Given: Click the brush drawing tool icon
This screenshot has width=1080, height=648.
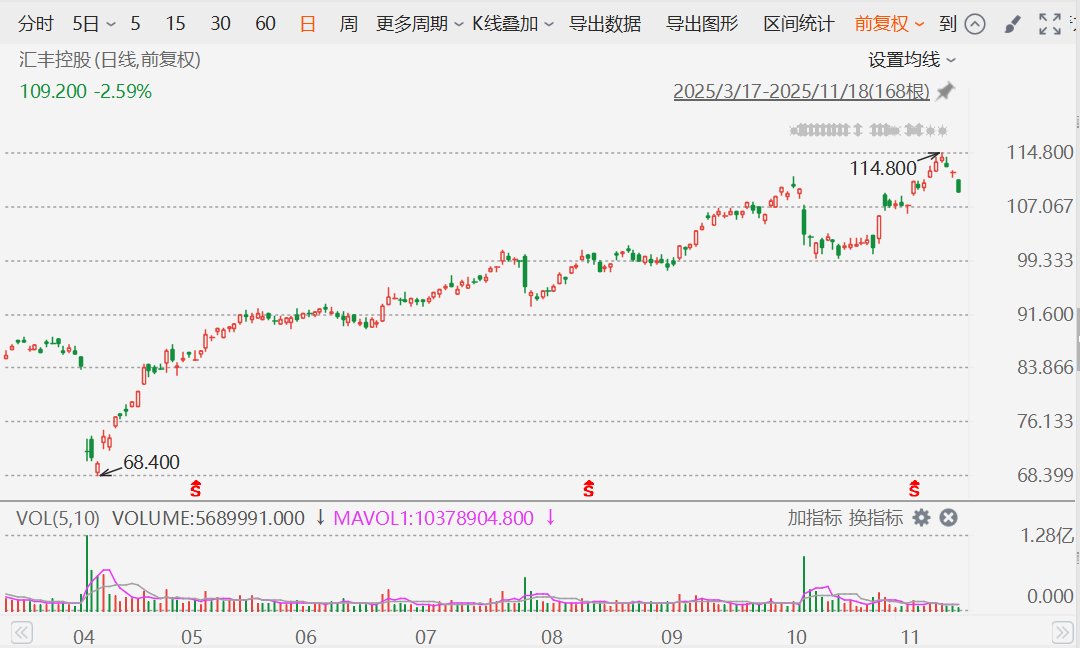Looking at the screenshot, I should click(1012, 24).
